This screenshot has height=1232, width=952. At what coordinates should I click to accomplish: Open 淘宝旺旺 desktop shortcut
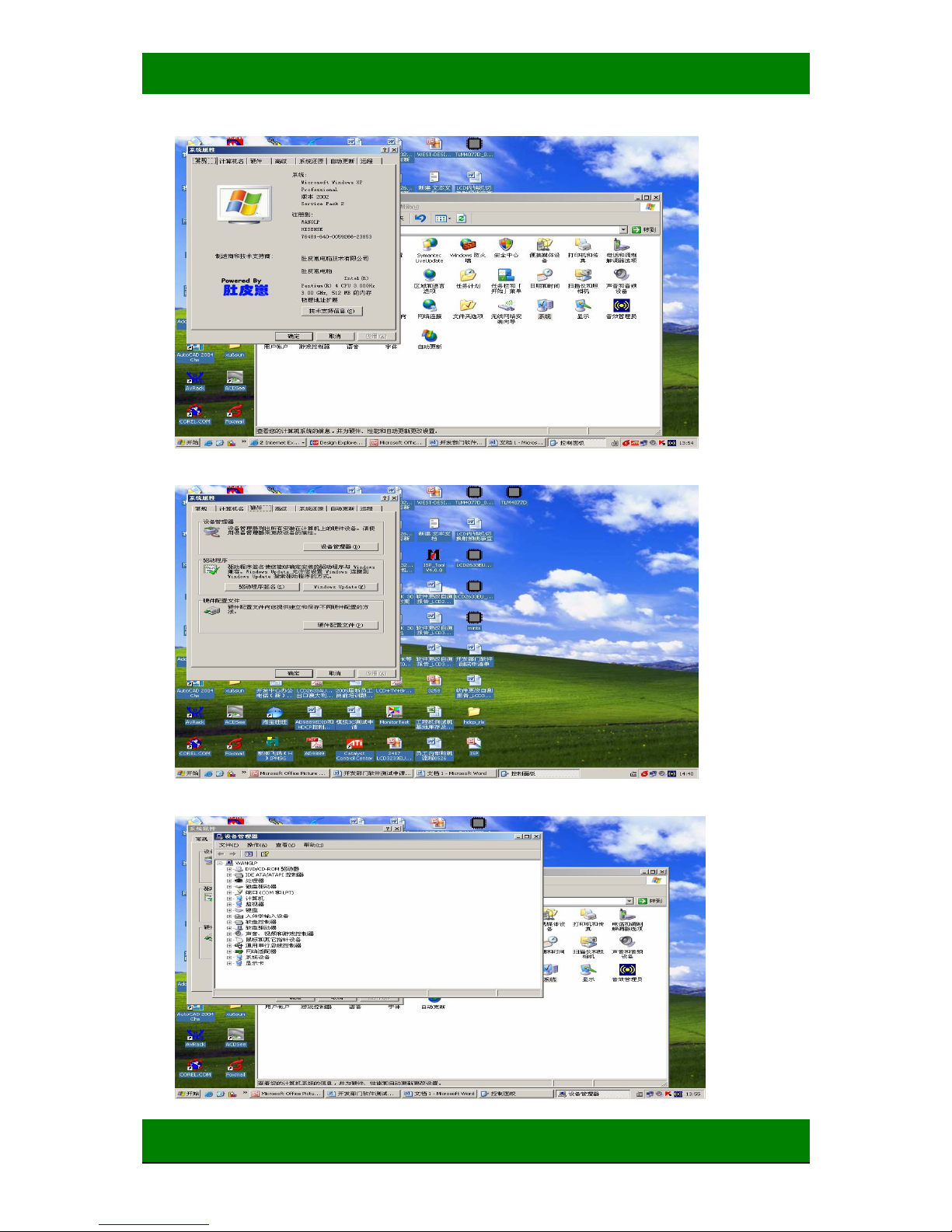pos(274,716)
